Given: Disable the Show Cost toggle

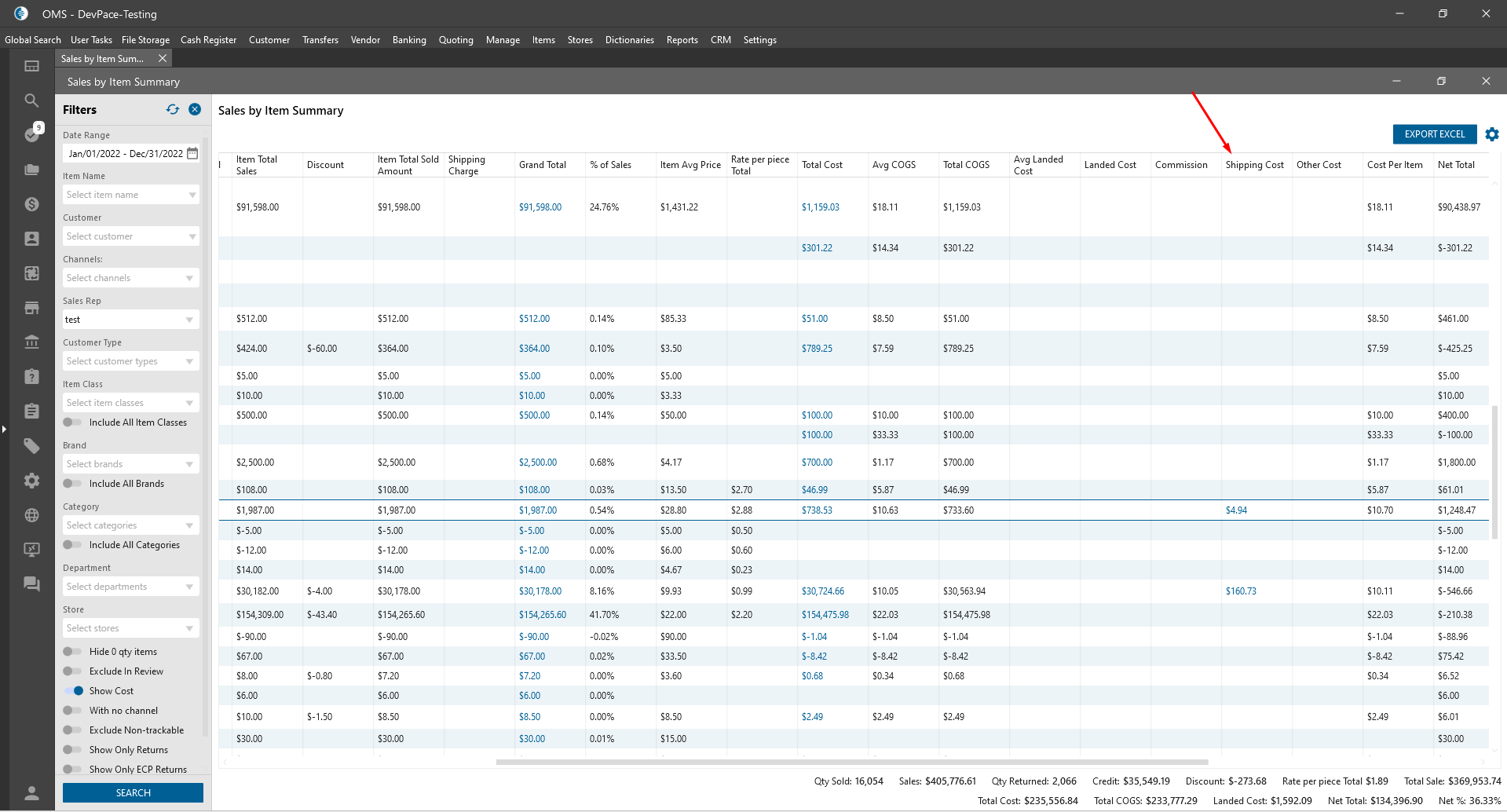Looking at the screenshot, I should tap(74, 691).
